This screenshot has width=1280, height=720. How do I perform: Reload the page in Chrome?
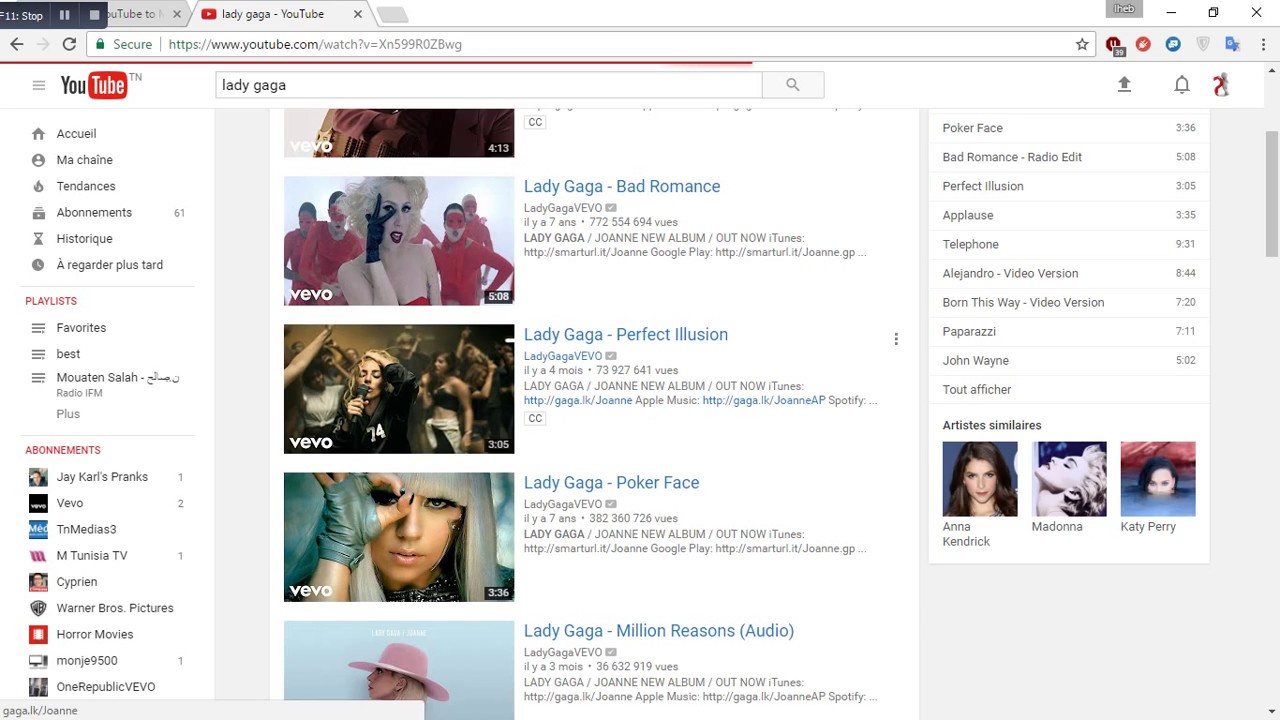(69, 44)
